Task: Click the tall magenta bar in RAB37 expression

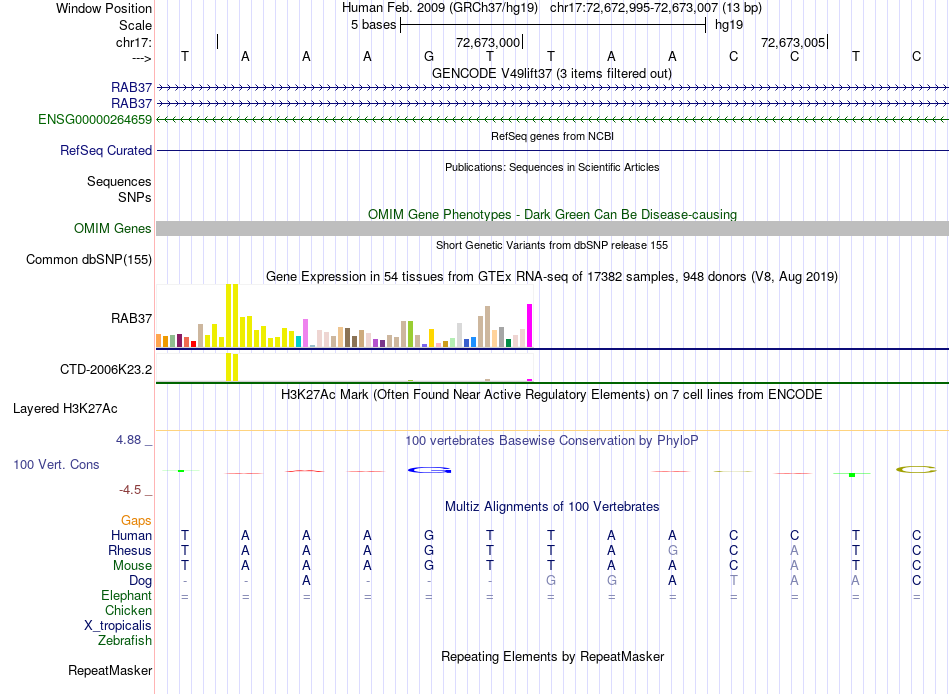Action: pyautogui.click(x=530, y=325)
